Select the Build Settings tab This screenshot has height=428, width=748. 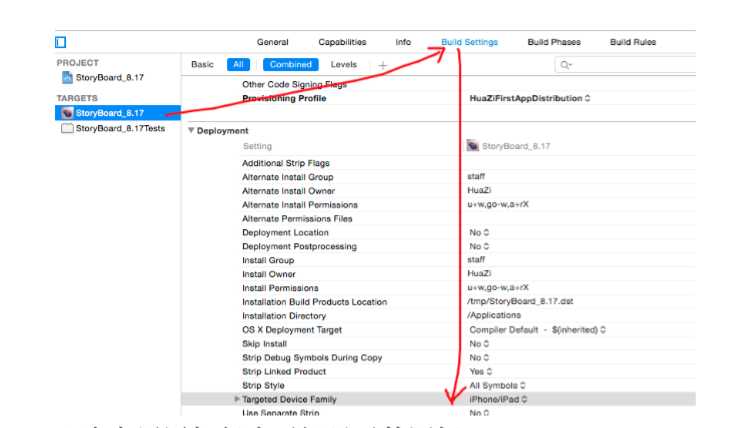[469, 42]
